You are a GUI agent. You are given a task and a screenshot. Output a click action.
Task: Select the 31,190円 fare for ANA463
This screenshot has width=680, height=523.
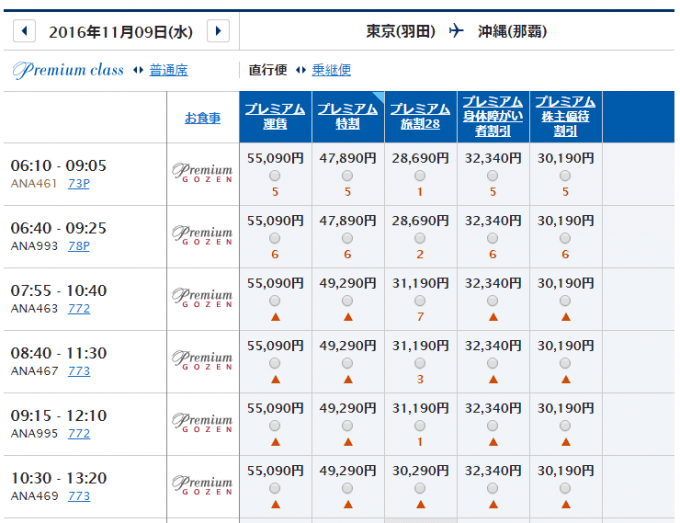[x=420, y=301]
